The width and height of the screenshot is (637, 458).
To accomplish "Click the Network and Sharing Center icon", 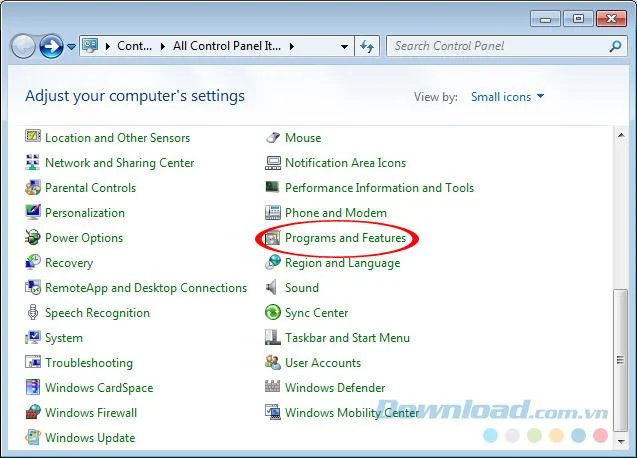I will click(32, 162).
